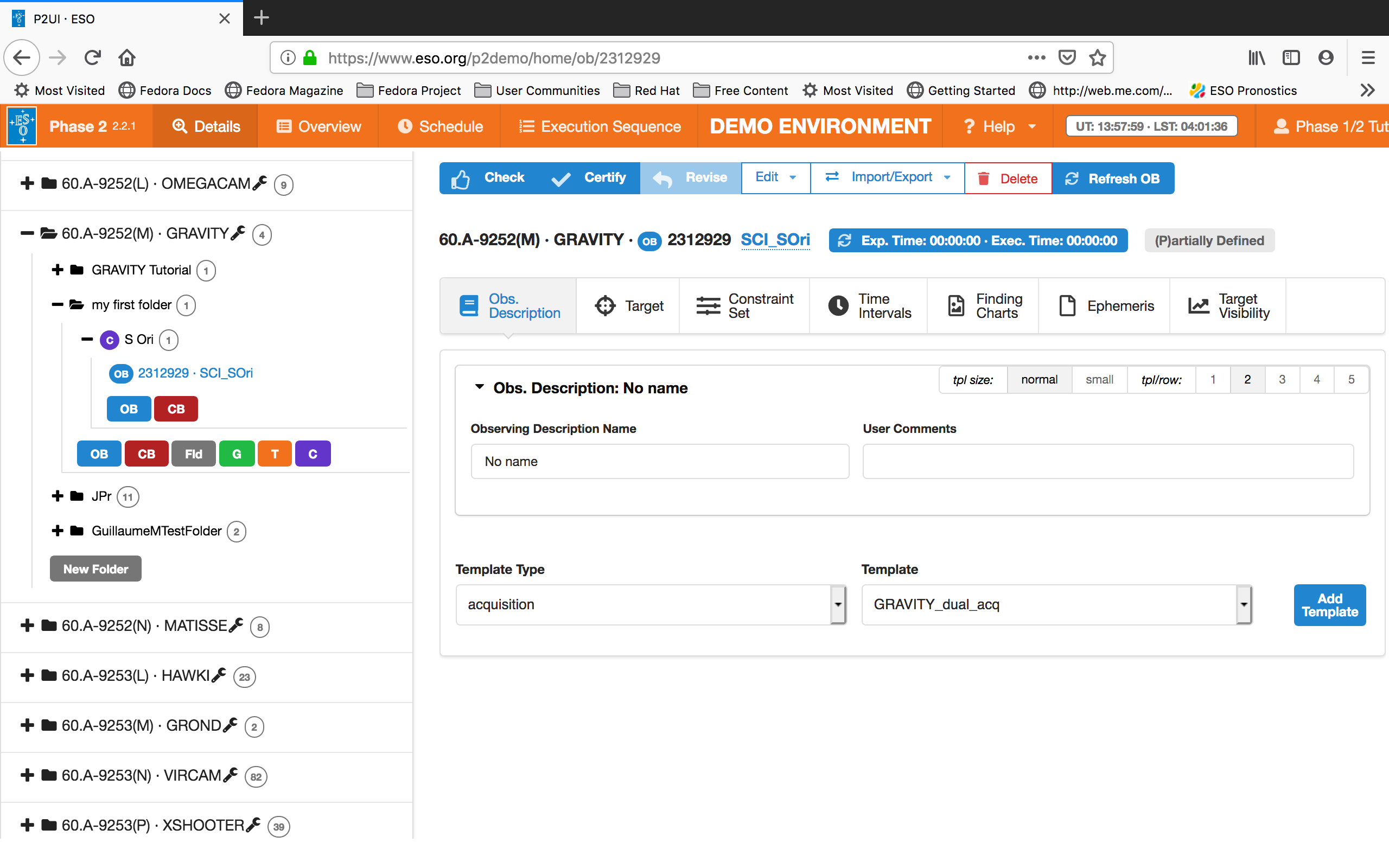Screen dimensions: 1389x868
Task: Collapse my first folder
Action: (58, 304)
